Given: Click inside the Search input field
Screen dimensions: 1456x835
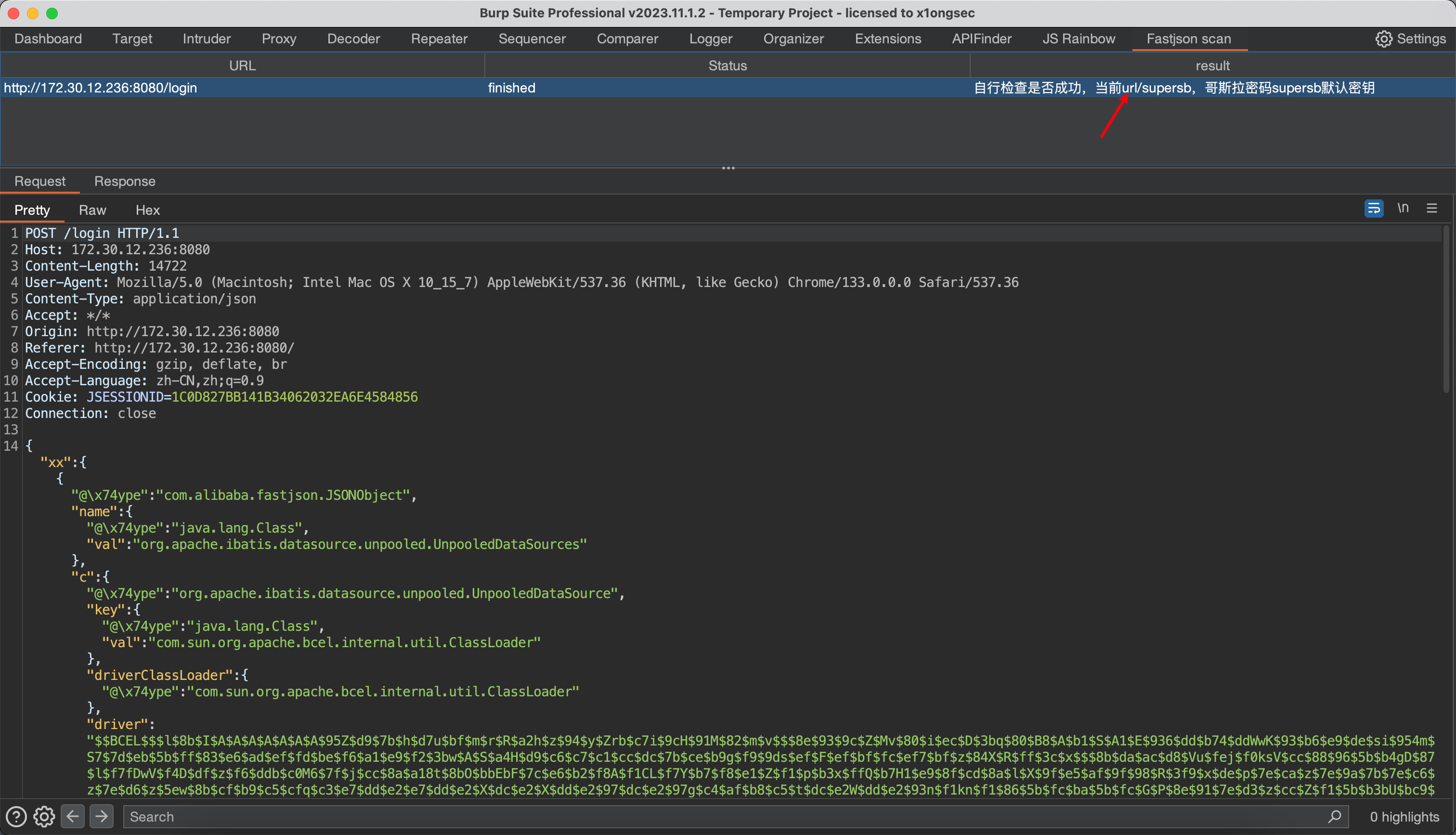Looking at the screenshot, I should 688,816.
